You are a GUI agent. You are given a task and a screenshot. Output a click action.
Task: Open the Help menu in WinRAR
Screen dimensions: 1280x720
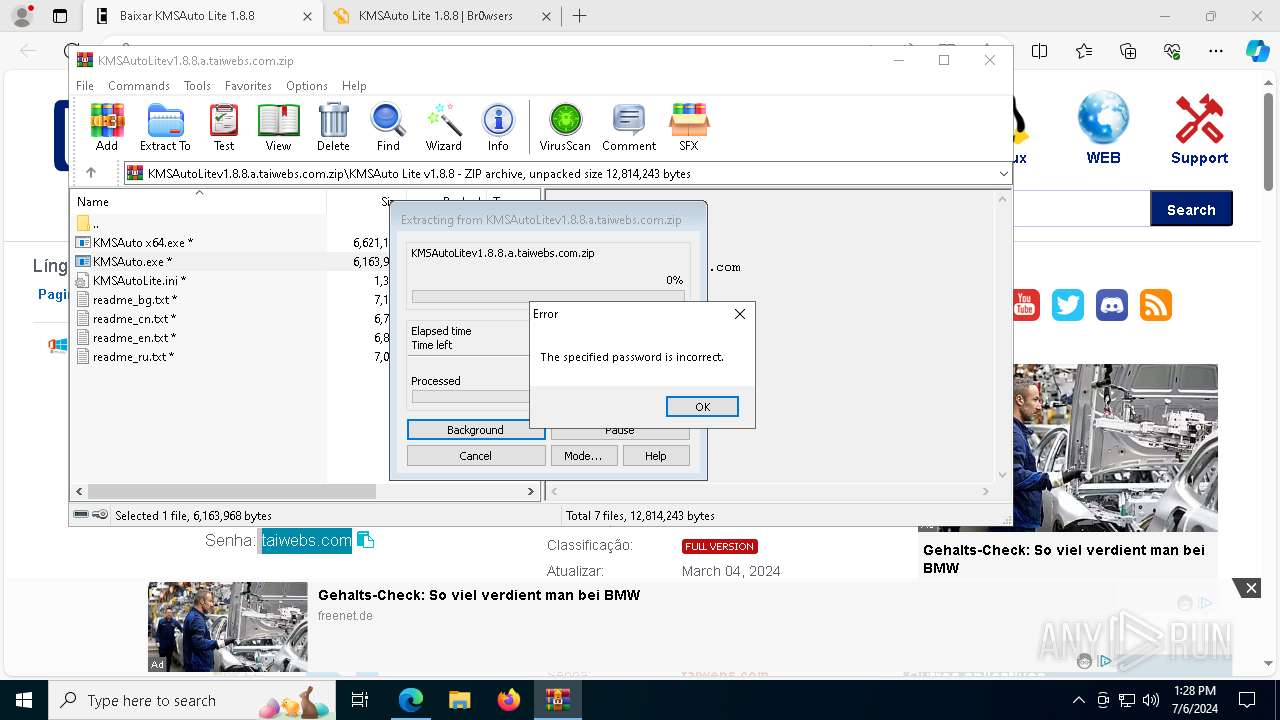354,86
